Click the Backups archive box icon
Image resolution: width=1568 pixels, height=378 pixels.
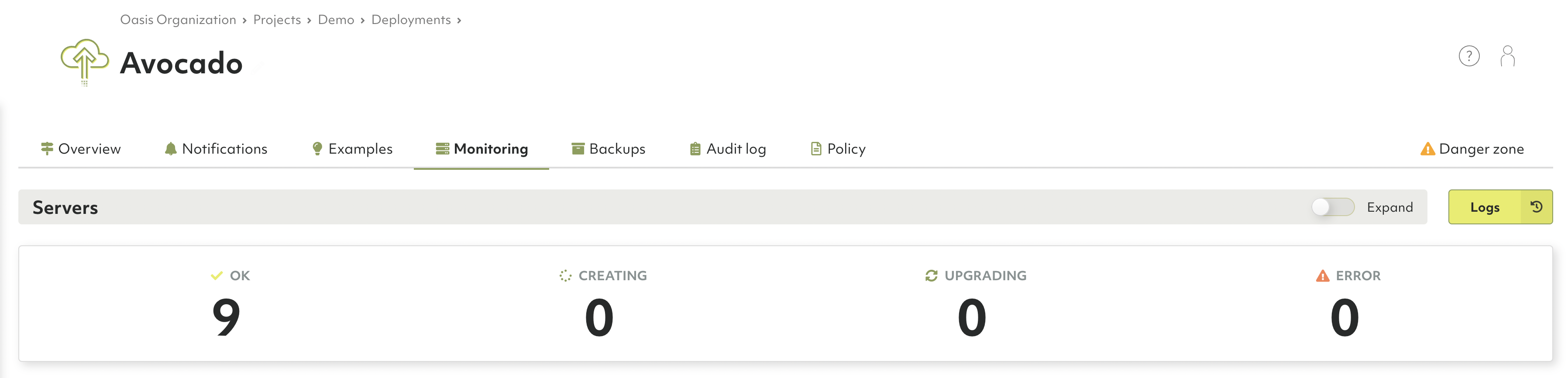tap(578, 149)
